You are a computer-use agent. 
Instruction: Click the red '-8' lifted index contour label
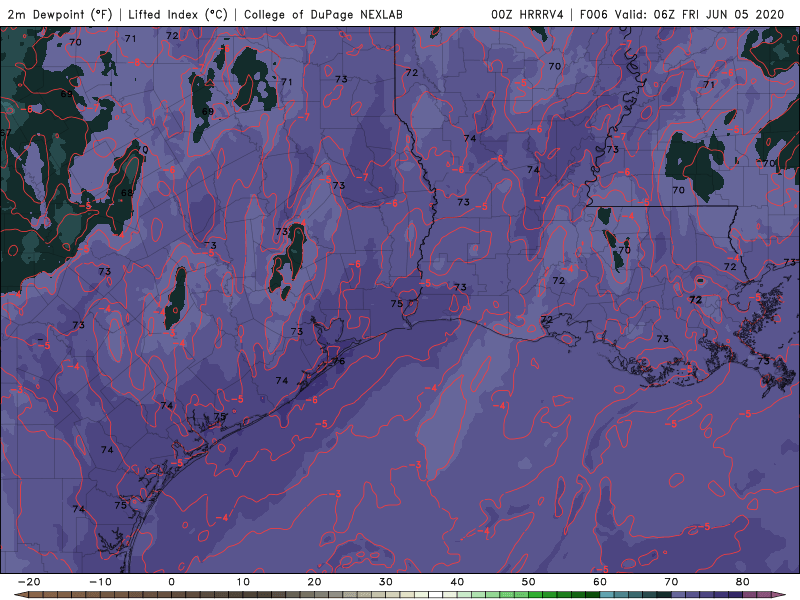click(x=135, y=62)
